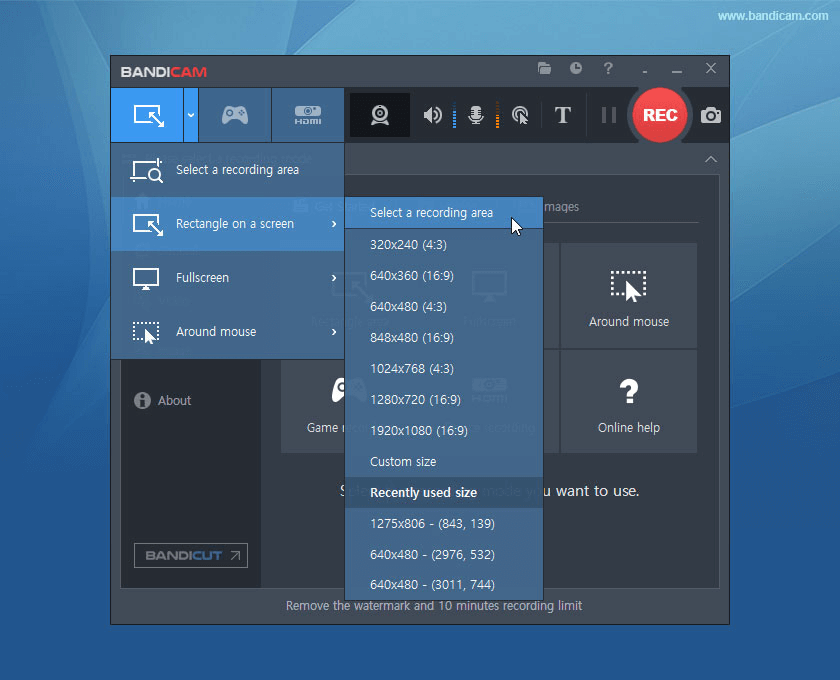Select 1920x1080 (16:9) size
840x680 pixels.
point(444,431)
